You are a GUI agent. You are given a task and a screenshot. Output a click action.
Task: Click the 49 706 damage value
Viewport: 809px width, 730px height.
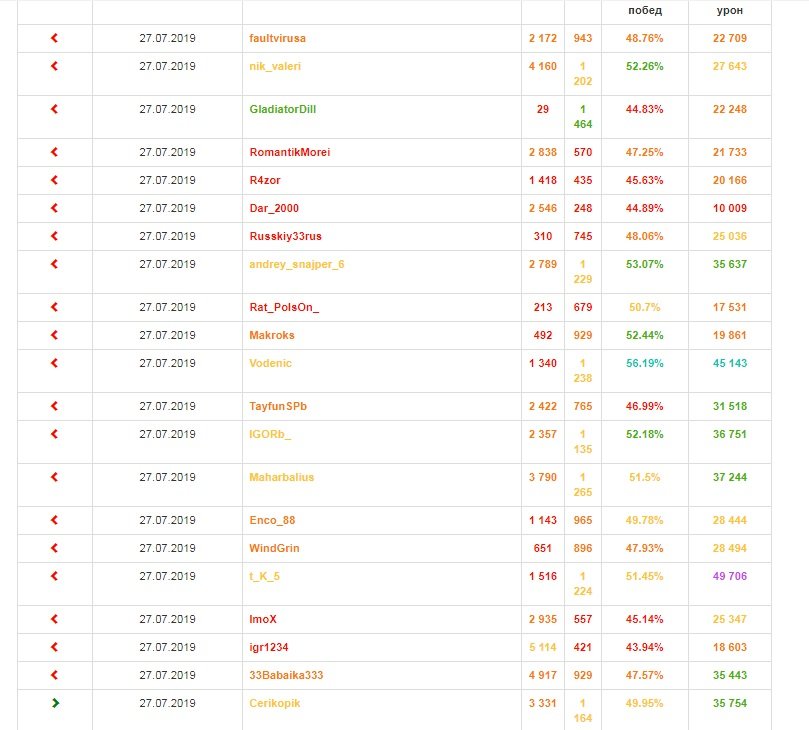pyautogui.click(x=730, y=576)
